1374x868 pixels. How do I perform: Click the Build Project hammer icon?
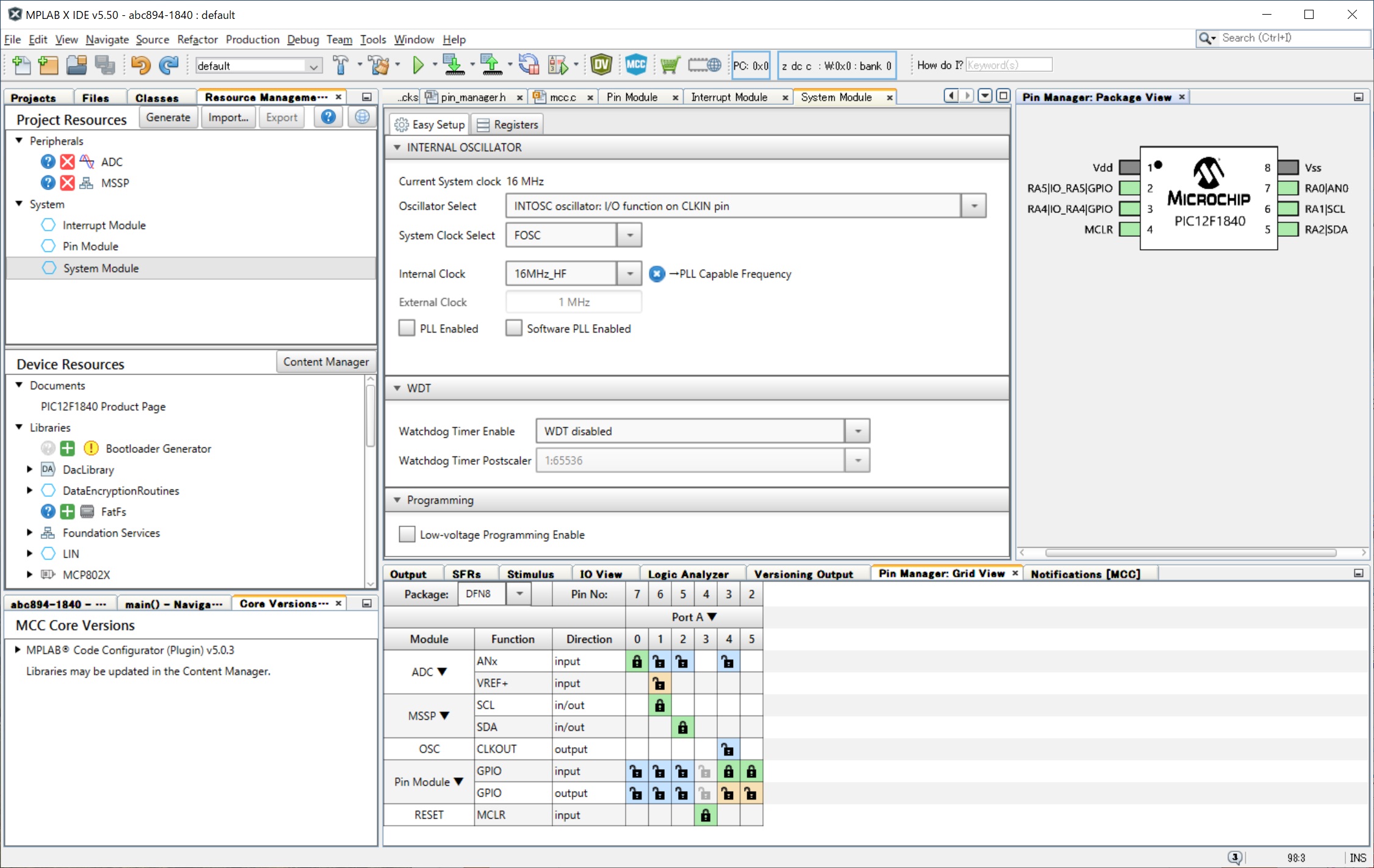point(341,65)
